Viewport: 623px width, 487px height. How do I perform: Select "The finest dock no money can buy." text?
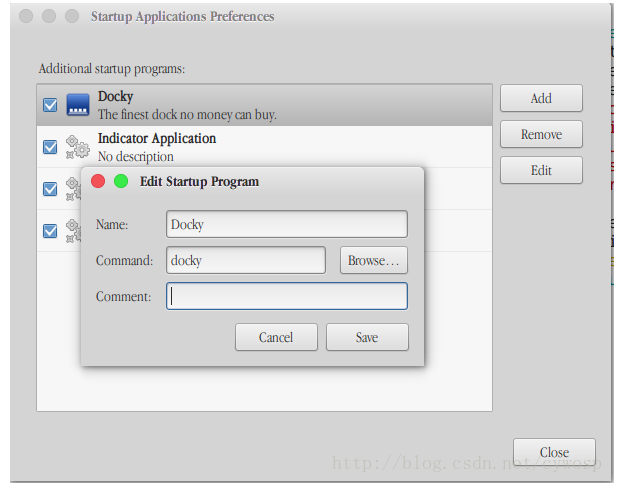(187, 115)
